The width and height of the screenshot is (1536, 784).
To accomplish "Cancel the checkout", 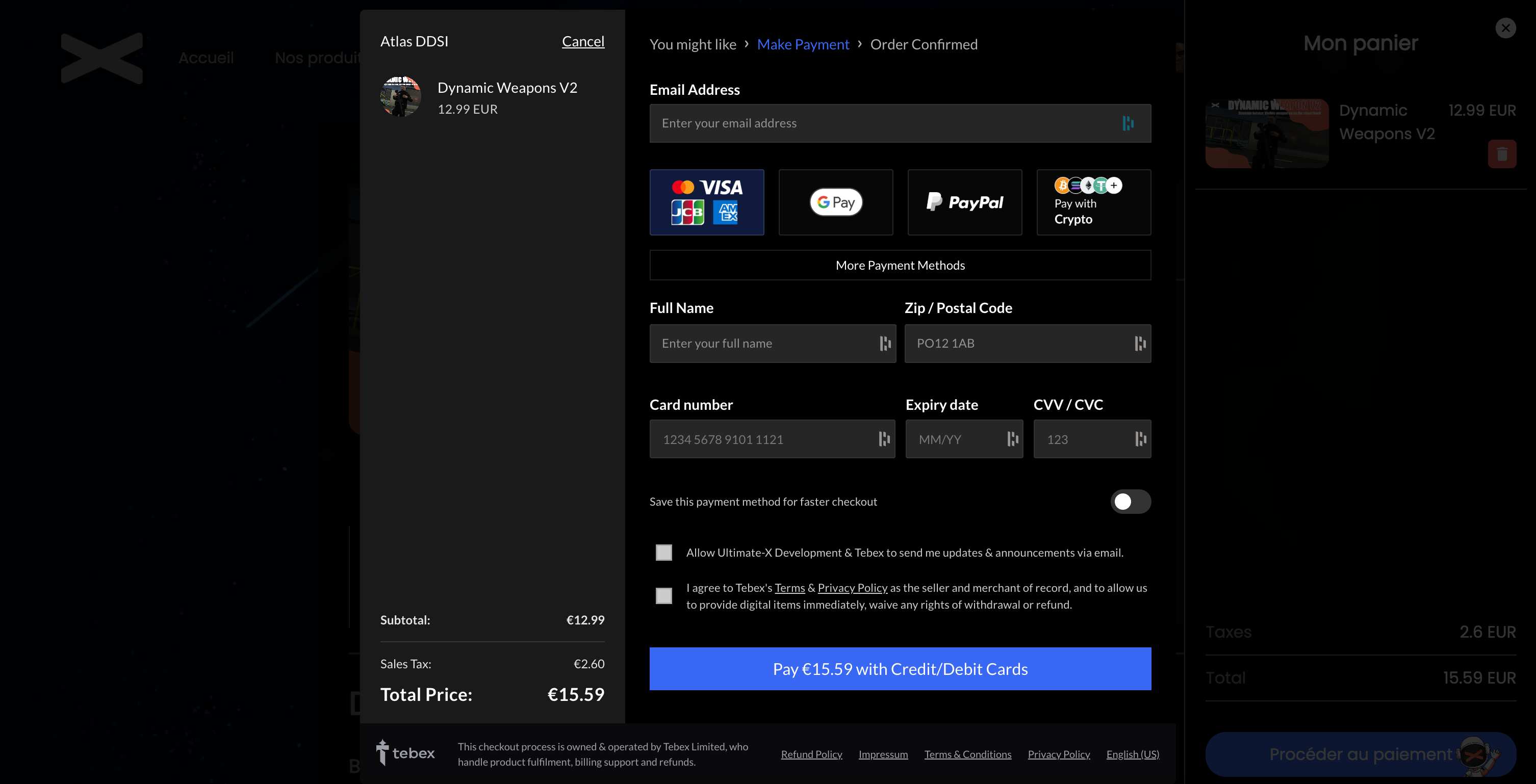I will click(x=582, y=41).
